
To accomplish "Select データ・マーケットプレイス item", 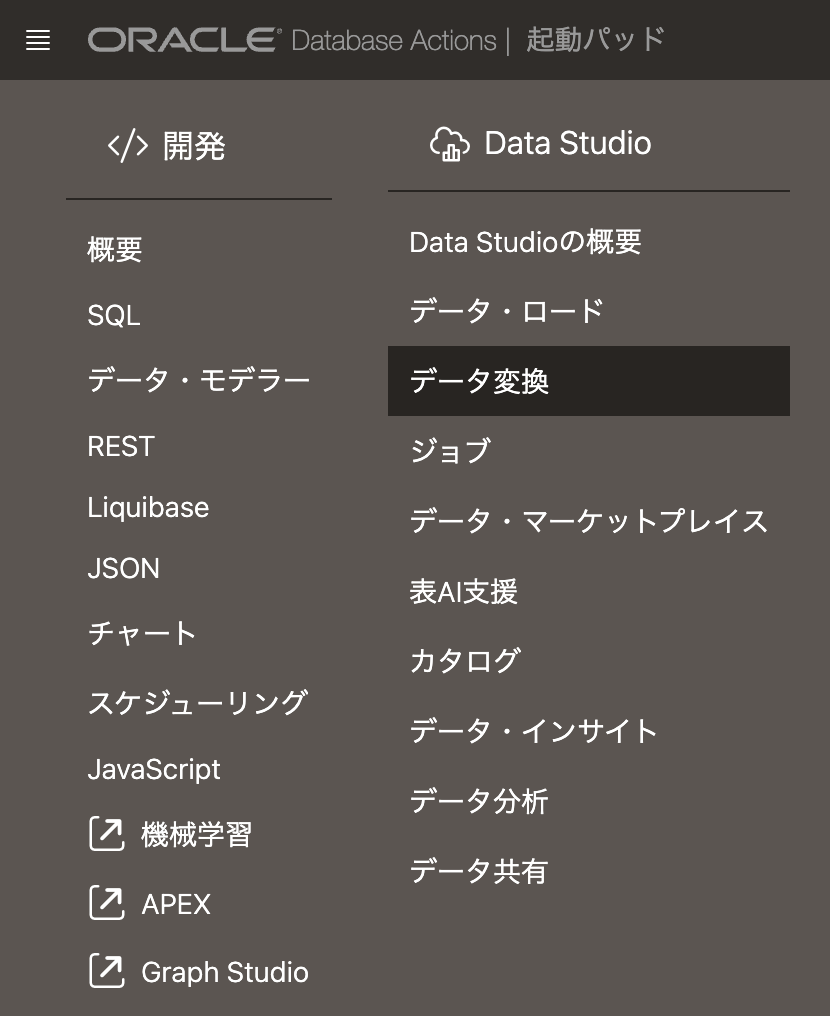I will (x=589, y=521).
